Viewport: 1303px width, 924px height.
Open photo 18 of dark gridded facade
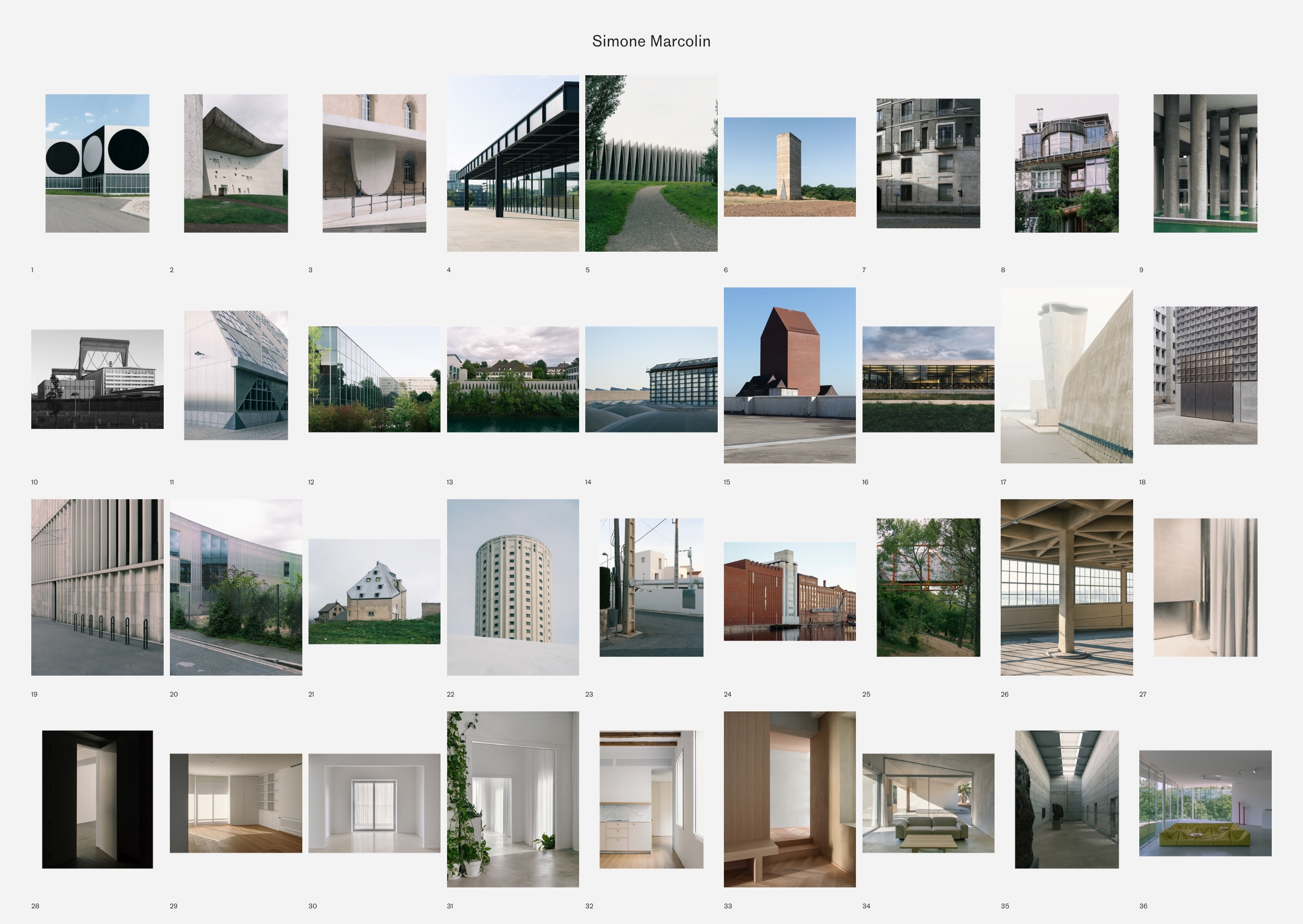click(x=1205, y=375)
